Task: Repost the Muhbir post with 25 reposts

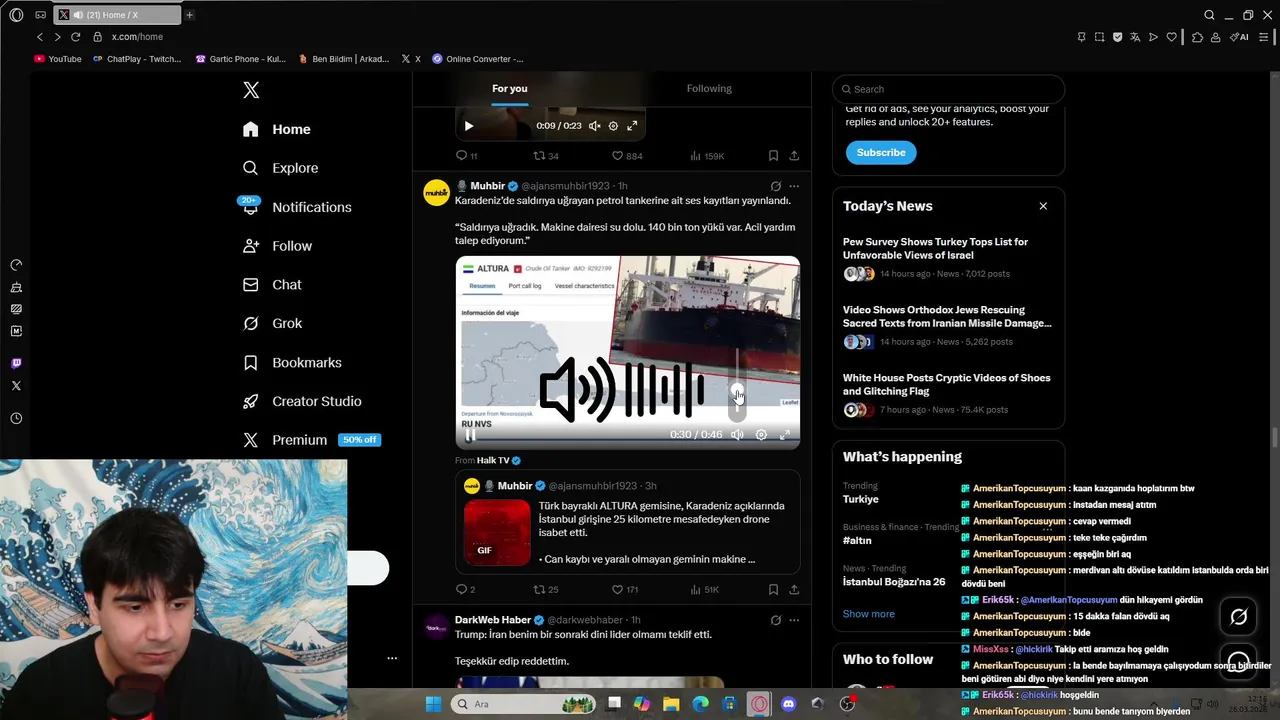Action: (x=546, y=590)
